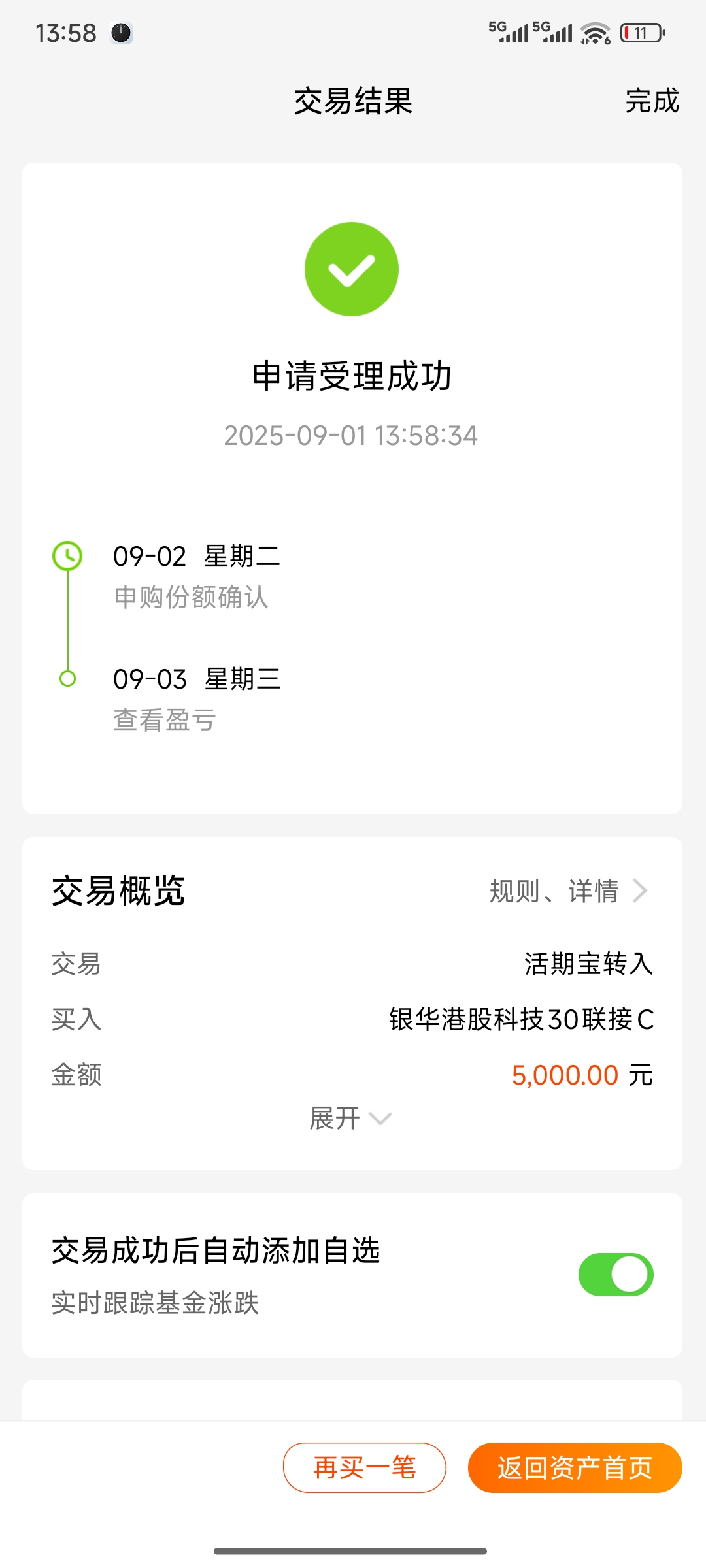This screenshot has width=706, height=1568.
Task: Tap the battery indicator in status bar
Action: pos(643,33)
